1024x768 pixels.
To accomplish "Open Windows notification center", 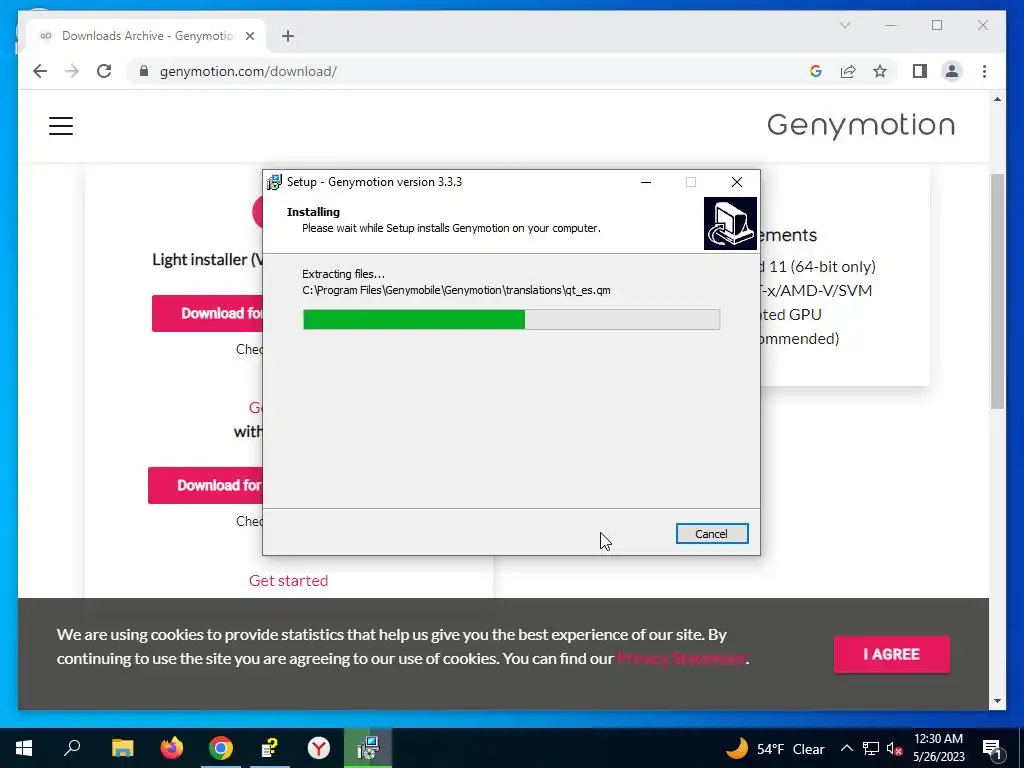I will coord(992,748).
